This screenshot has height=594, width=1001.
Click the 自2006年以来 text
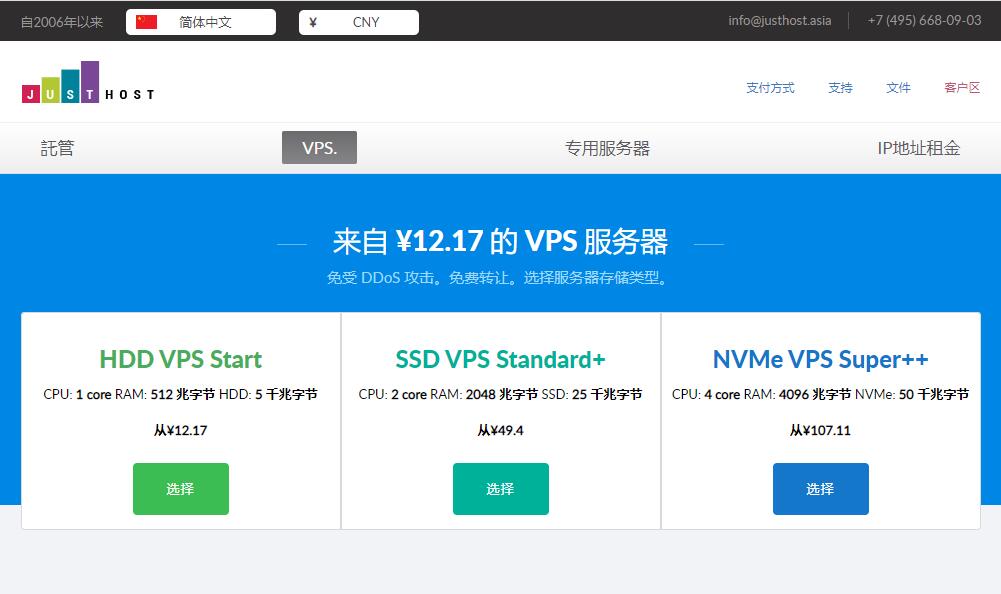[62, 22]
